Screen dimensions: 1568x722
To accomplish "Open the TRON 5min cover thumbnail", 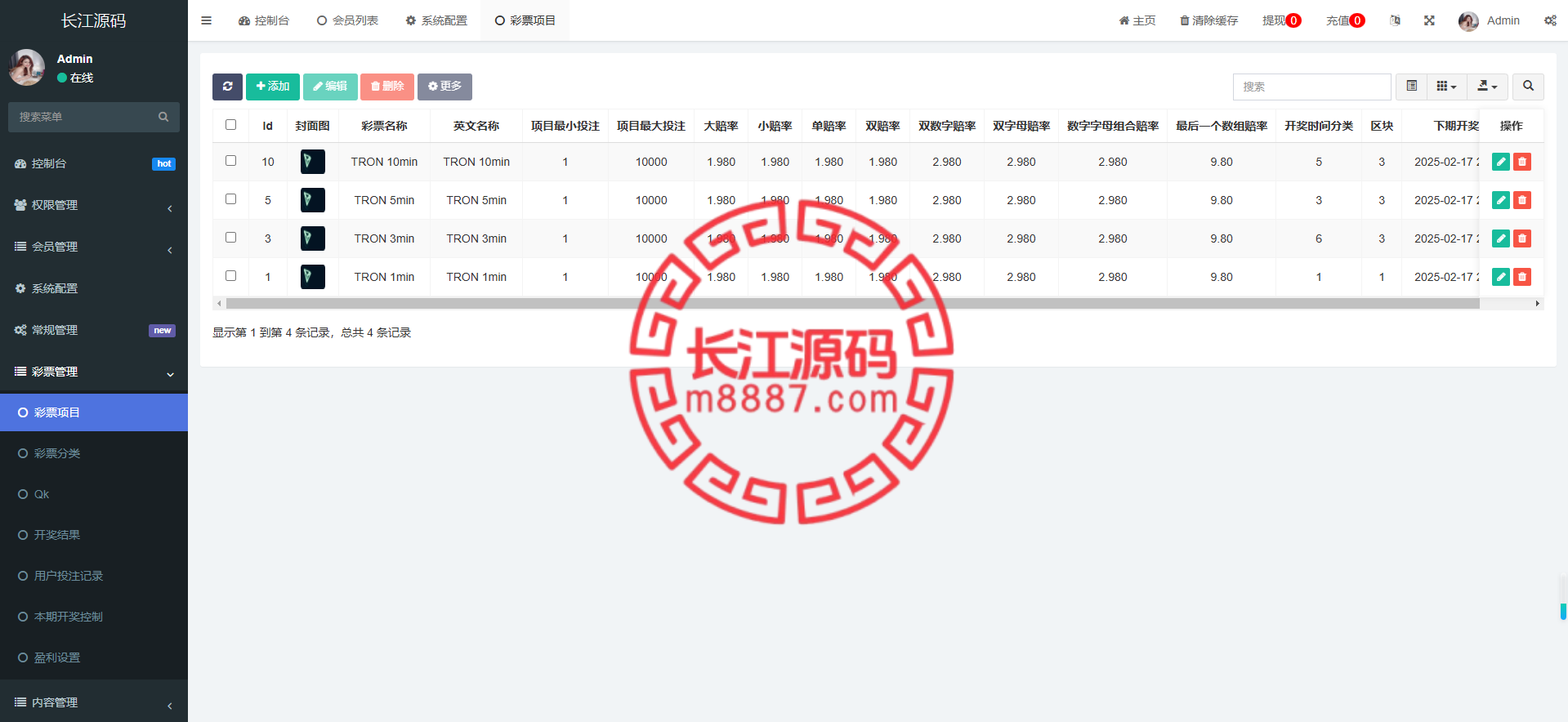I will tap(313, 200).
